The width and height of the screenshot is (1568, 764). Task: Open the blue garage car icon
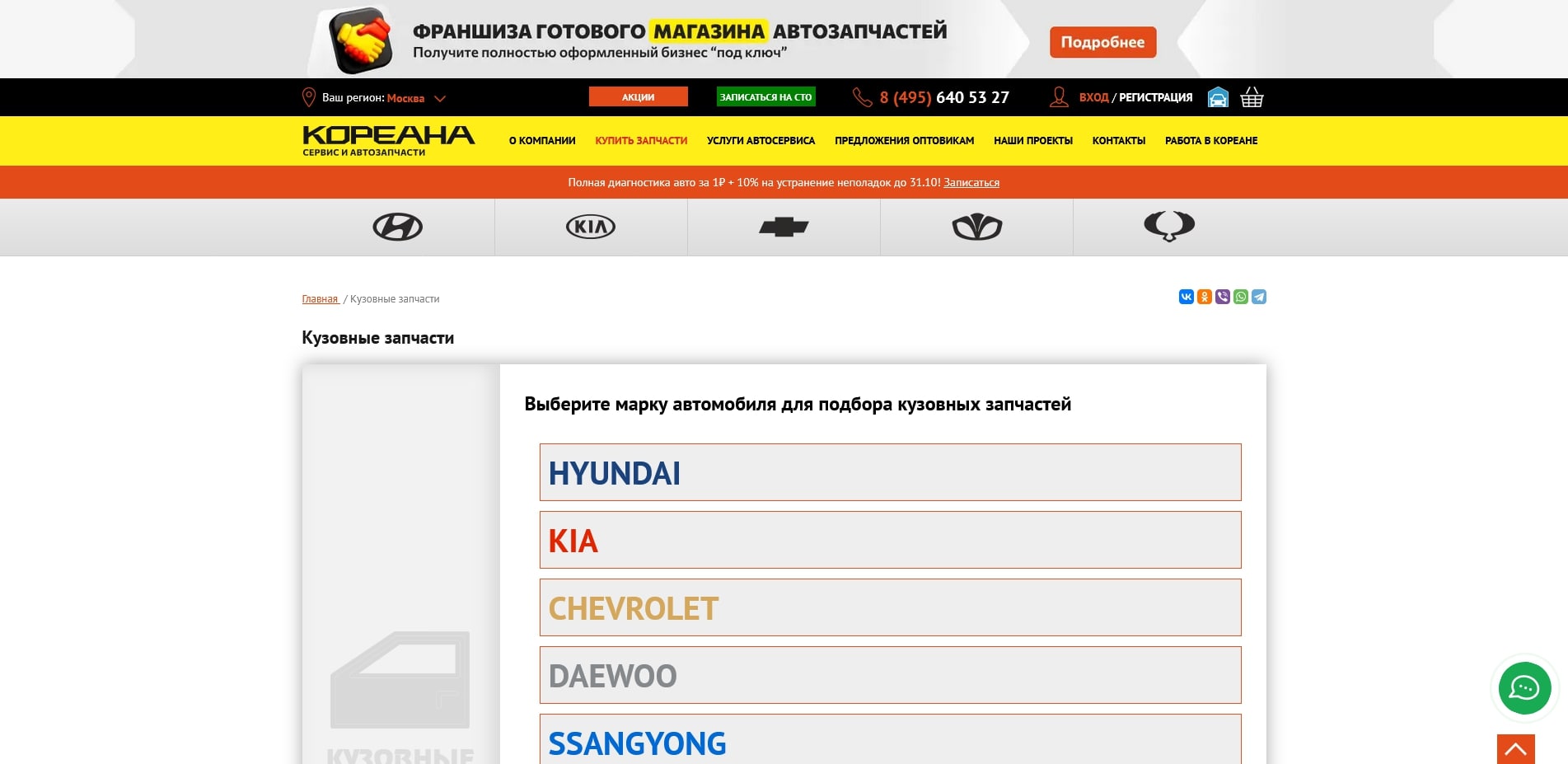coord(1217,97)
